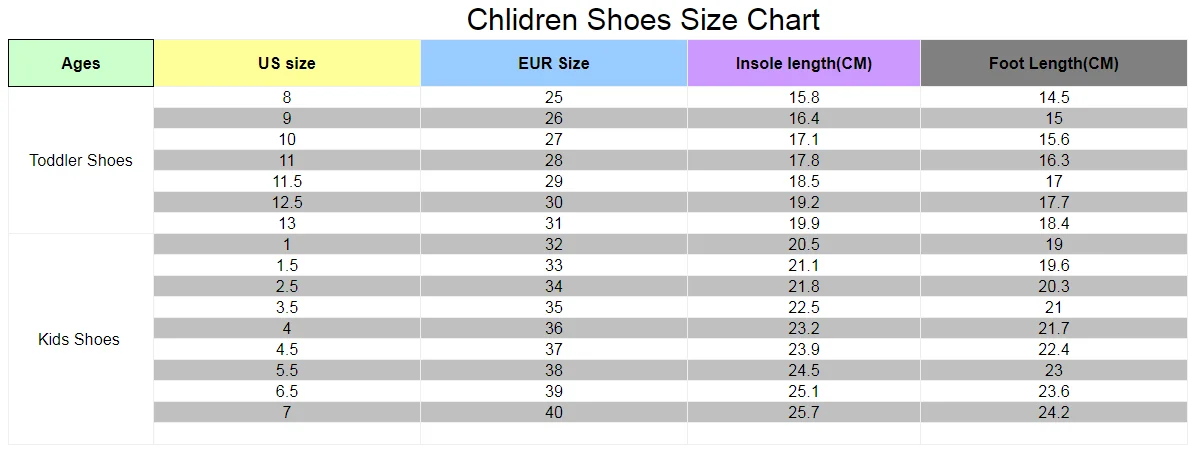Screen dimensions: 1201x459
Task: Select US size 11.5 cell
Action: coord(287,182)
